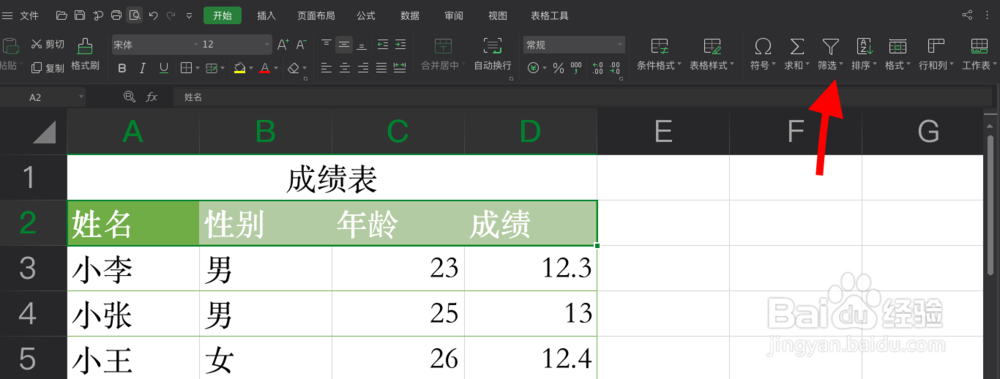
Task: Open the insert function fx button
Action: [152, 97]
